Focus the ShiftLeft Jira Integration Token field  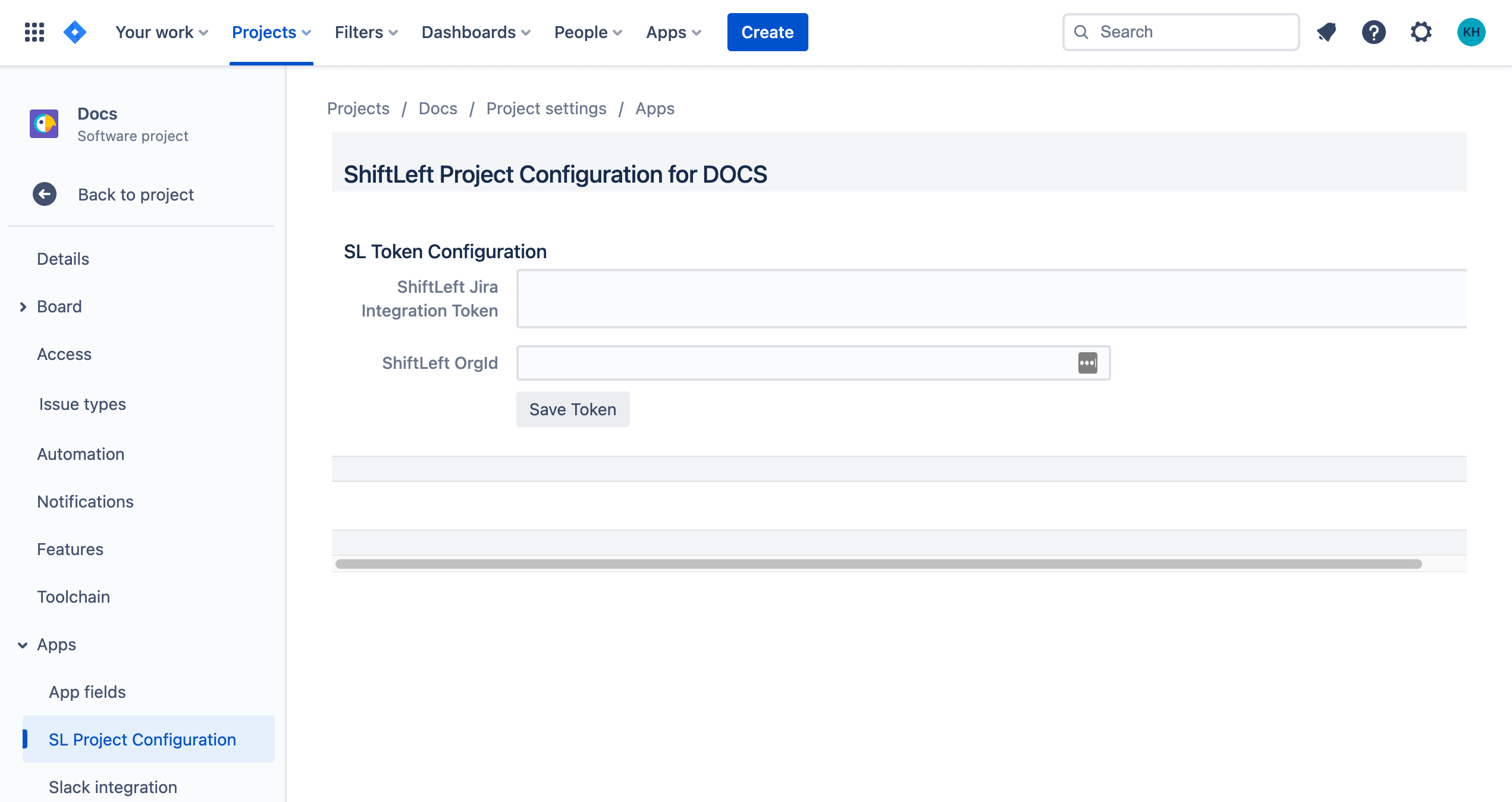pos(992,299)
